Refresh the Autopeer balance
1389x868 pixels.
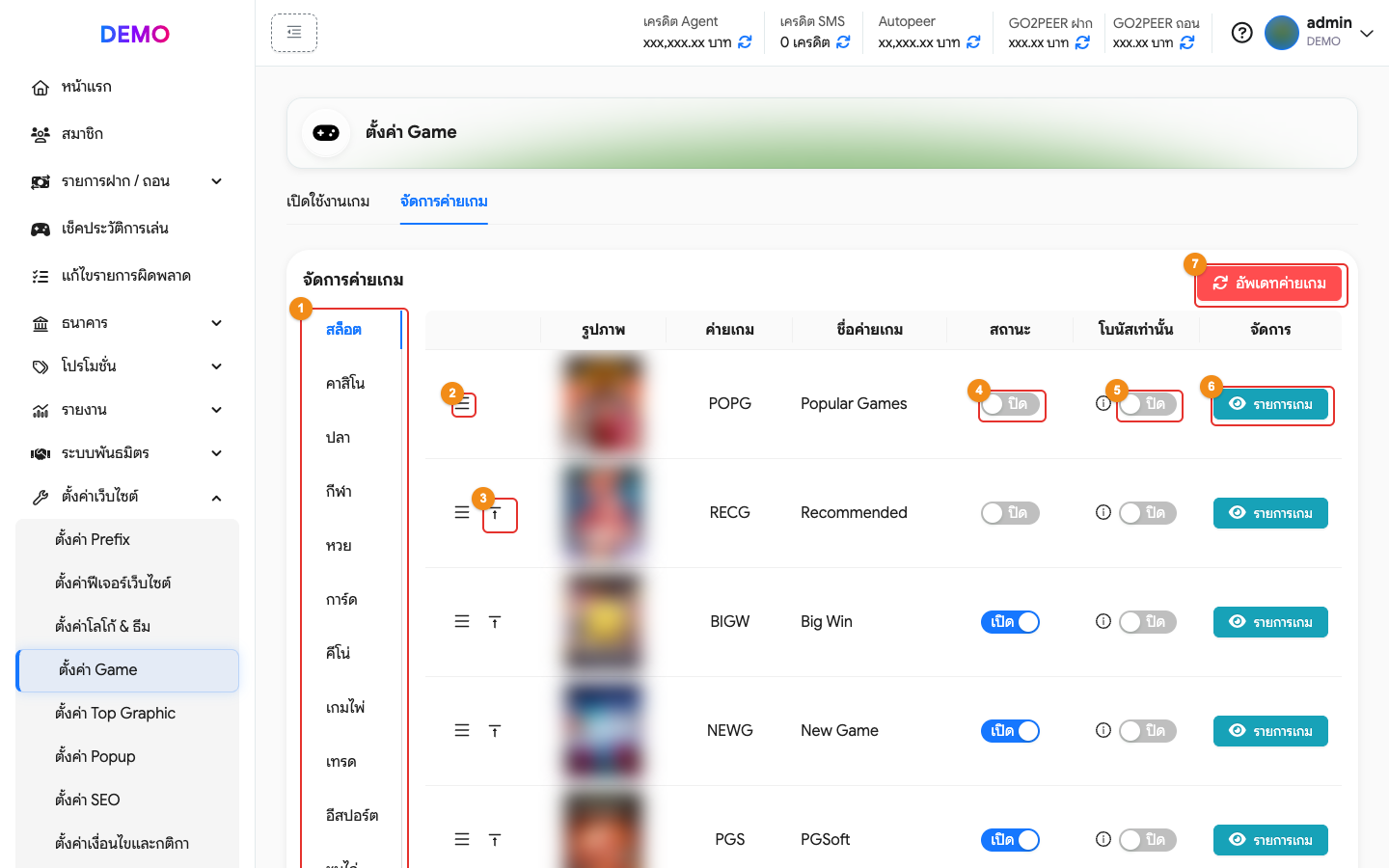973,42
